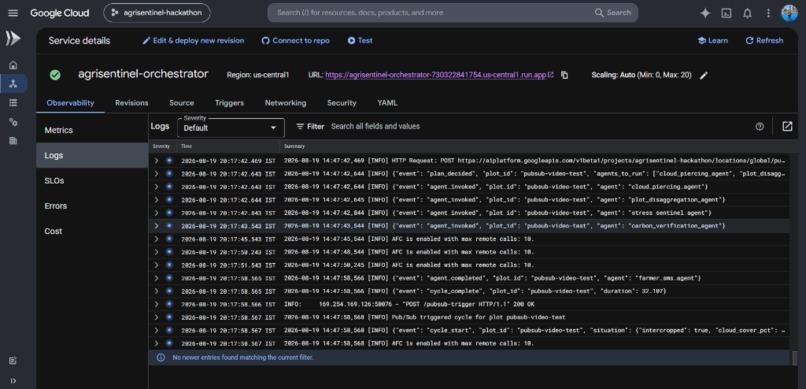Switch to the Security tab
The width and height of the screenshot is (806, 389).
[341, 103]
